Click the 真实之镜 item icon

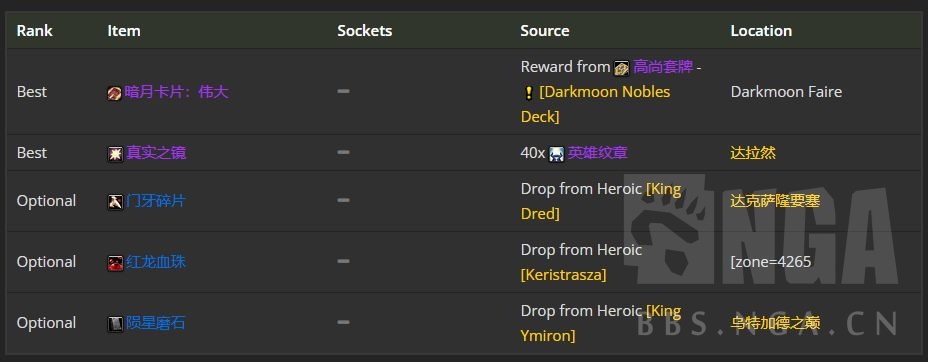pos(115,154)
